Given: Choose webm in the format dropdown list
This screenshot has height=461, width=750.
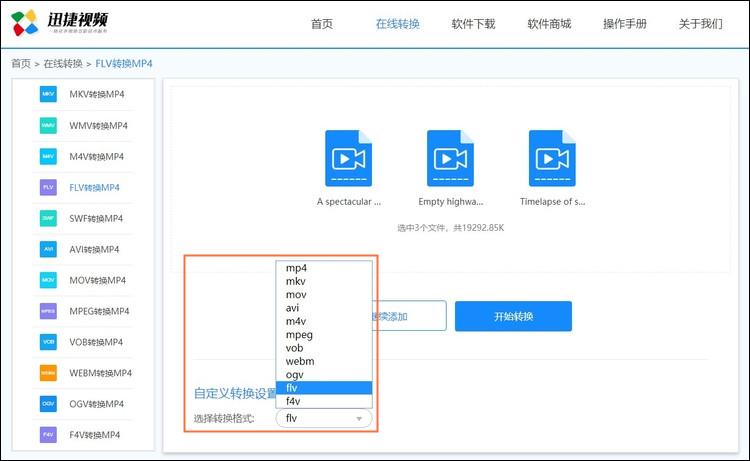Looking at the screenshot, I should (300, 361).
